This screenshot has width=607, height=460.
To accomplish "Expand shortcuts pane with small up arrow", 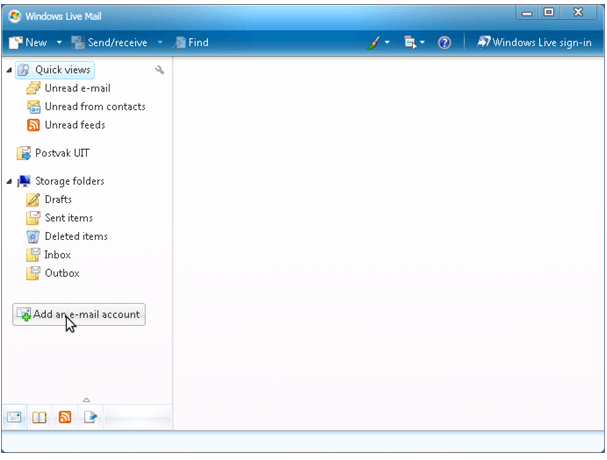I will (x=86, y=400).
